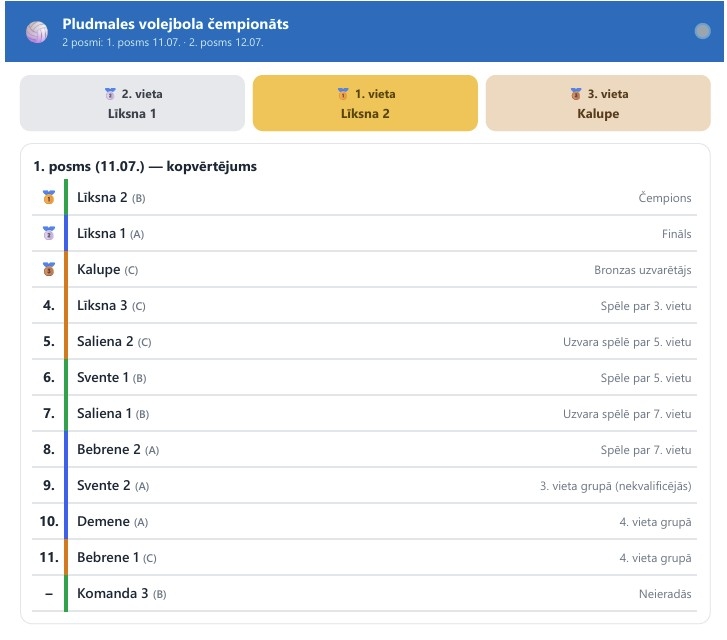Image resolution: width=727 pixels, height=640 pixels.
Task: Click the volleyball icon in the header
Action: [37, 32]
